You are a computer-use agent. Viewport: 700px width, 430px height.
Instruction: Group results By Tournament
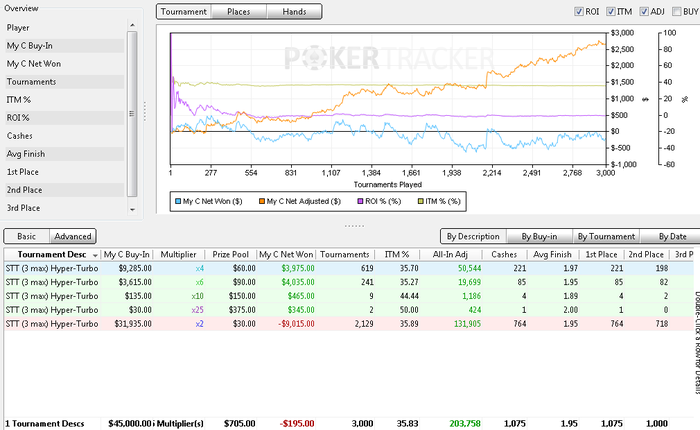click(606, 236)
